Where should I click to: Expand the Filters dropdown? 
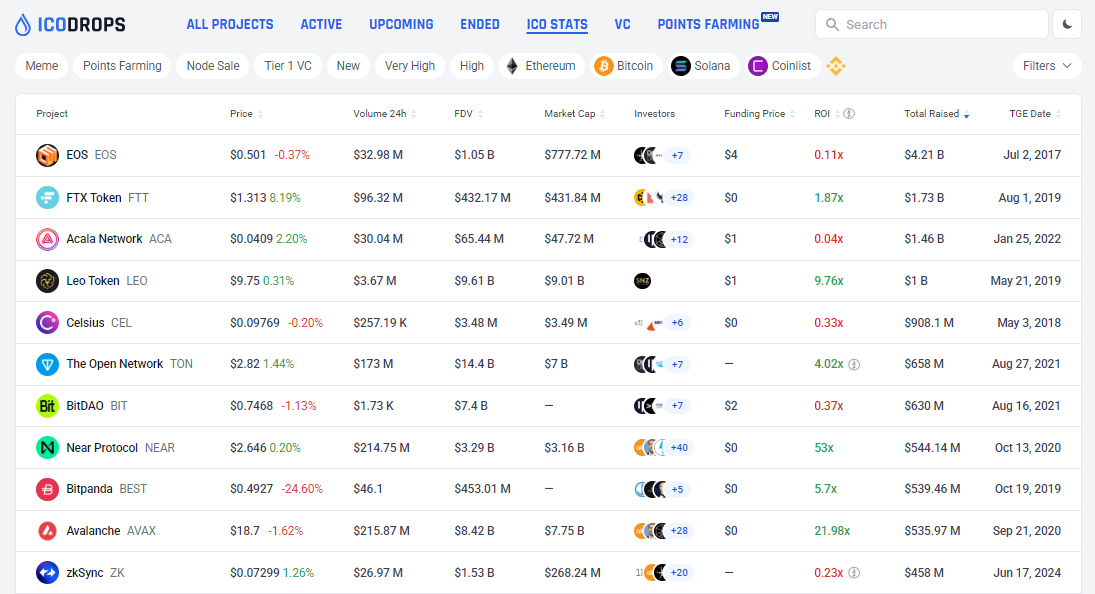pyautogui.click(x=1047, y=66)
